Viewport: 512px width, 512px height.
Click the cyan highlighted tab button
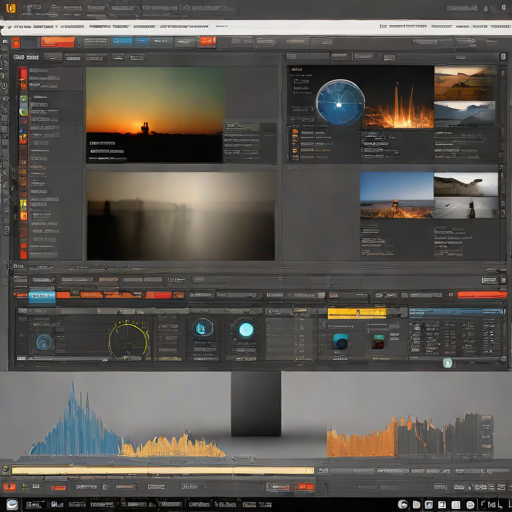point(42,296)
